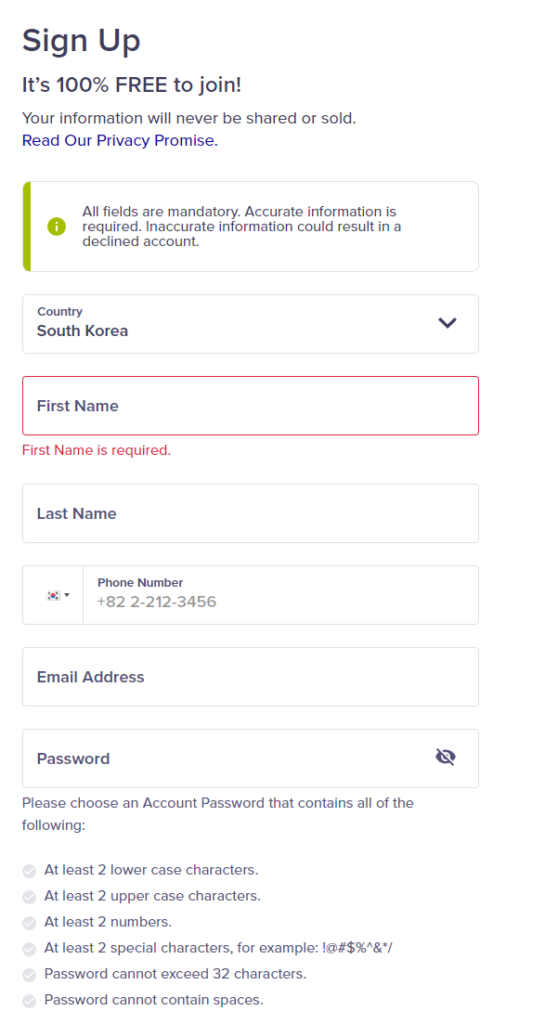Image resolution: width=545 pixels, height=1024 pixels.
Task: Expand the Country dropdown chevron
Action: click(447, 323)
